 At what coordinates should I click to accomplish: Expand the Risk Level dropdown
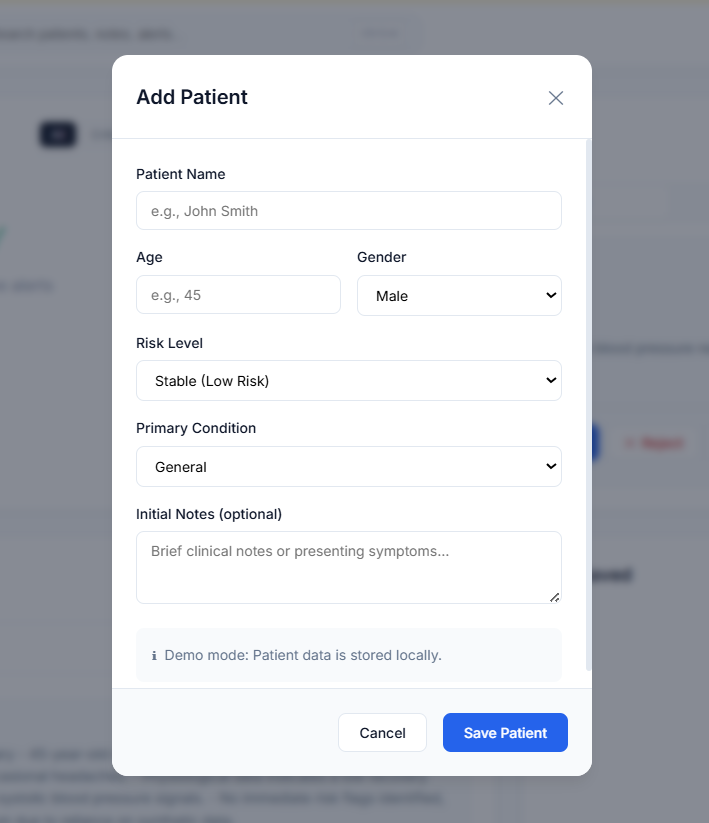348,381
